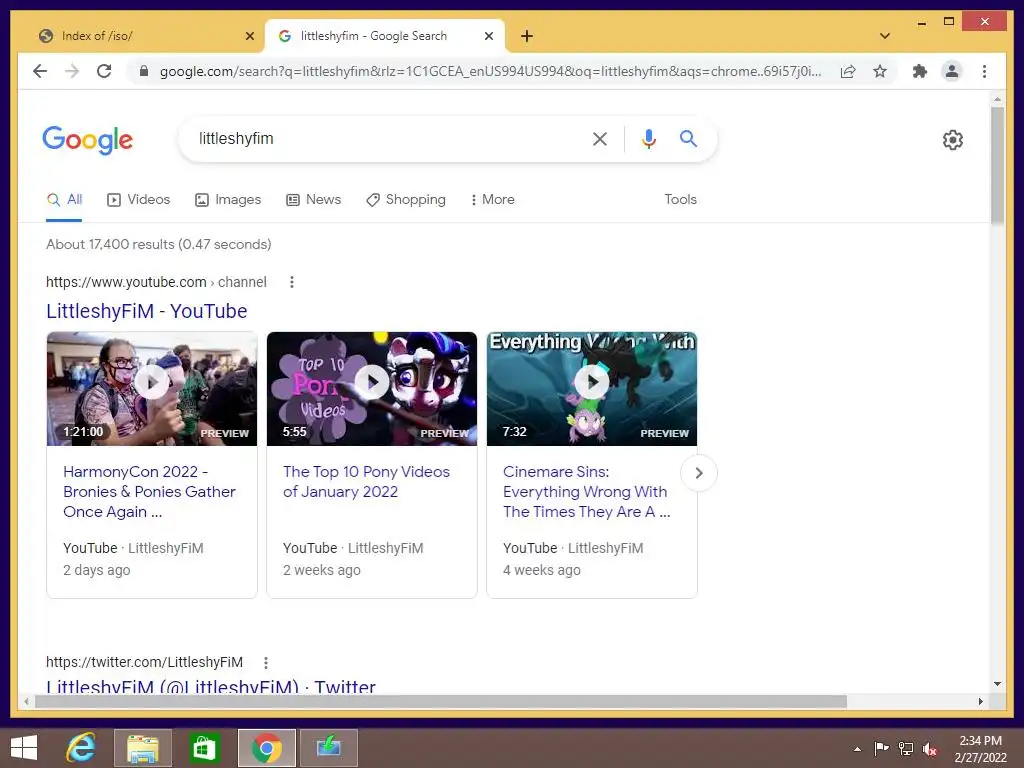Open Google quick settings gear
This screenshot has height=768, width=1024.
click(953, 140)
